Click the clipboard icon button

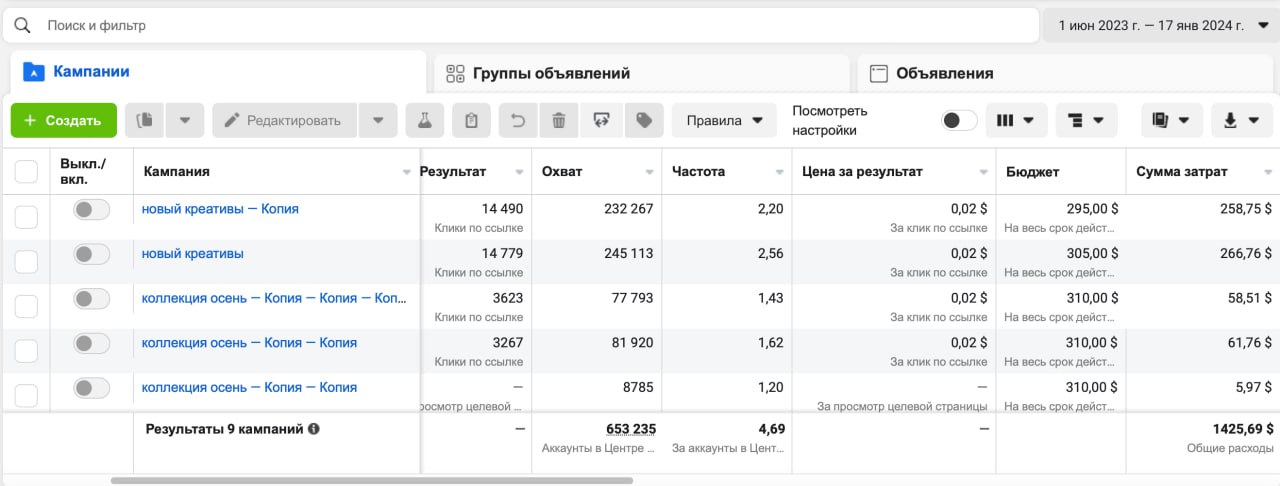pos(471,120)
